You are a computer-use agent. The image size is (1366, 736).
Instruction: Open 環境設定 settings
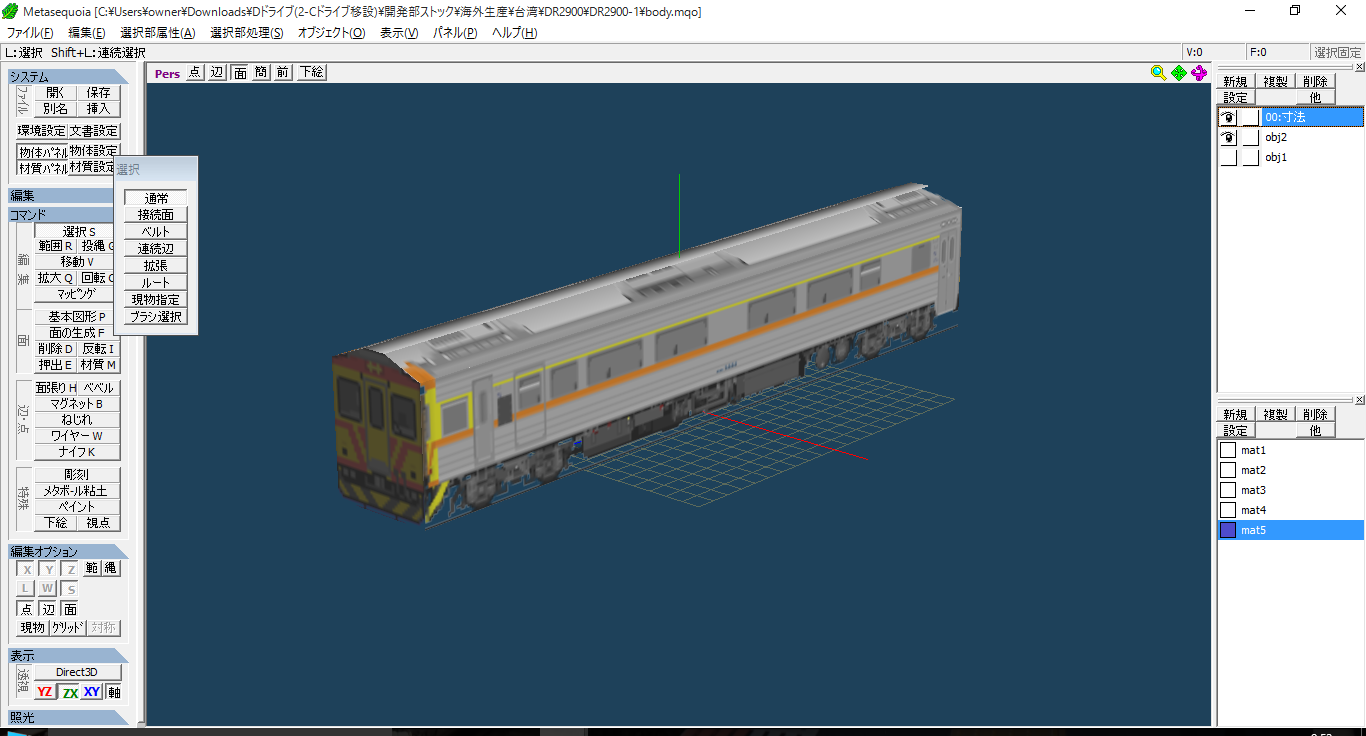[42, 131]
